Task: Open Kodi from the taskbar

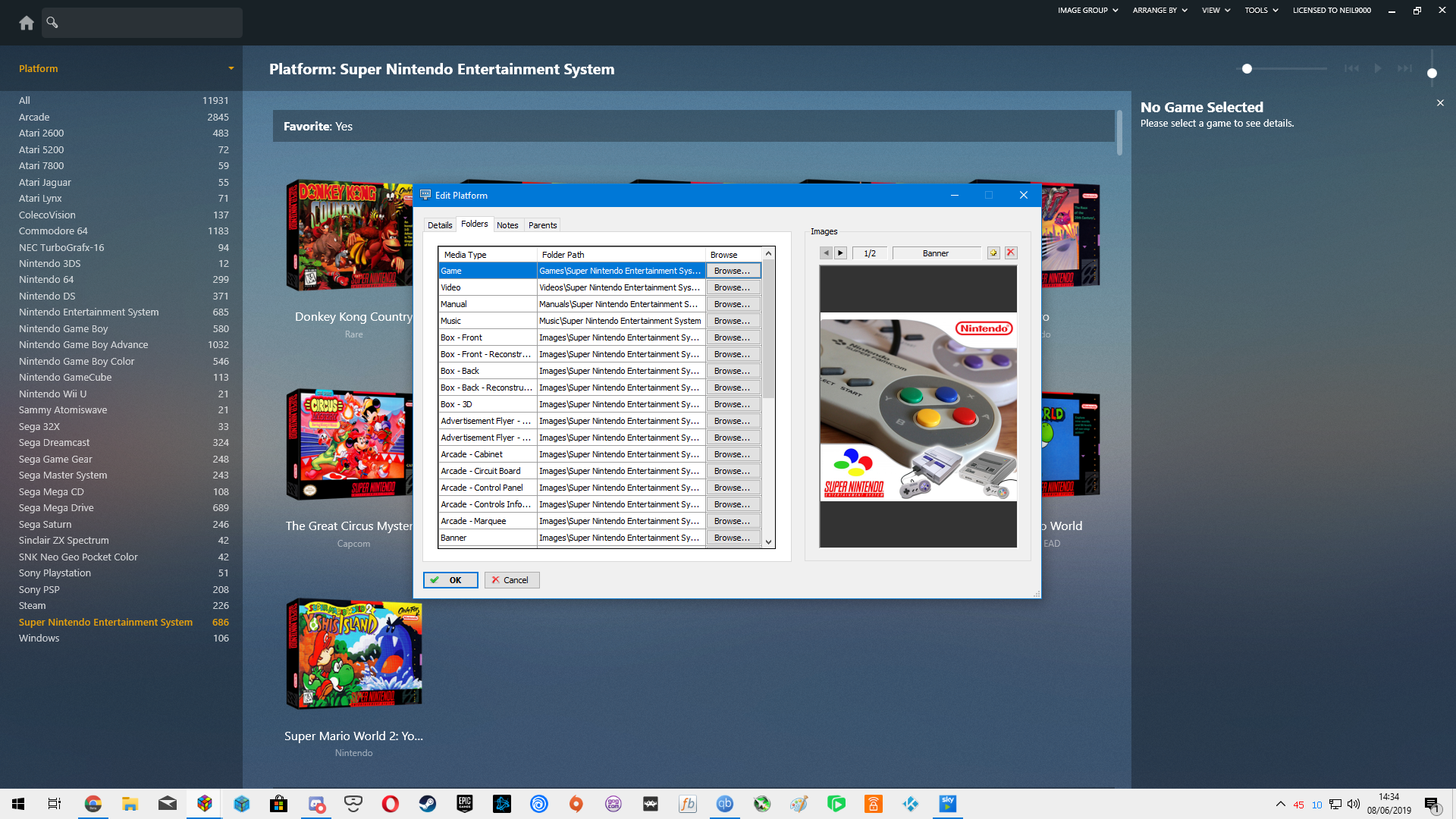Action: pyautogui.click(x=911, y=804)
